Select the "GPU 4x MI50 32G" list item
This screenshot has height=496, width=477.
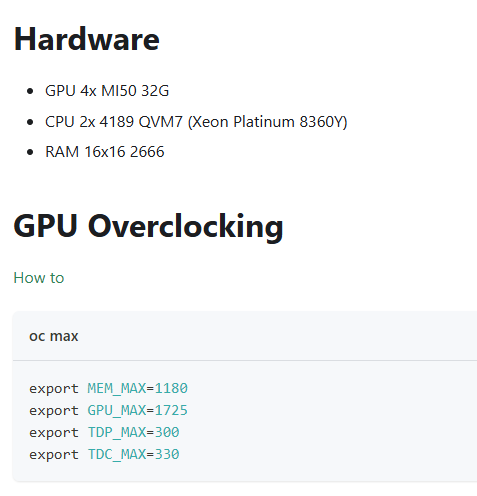point(107,91)
